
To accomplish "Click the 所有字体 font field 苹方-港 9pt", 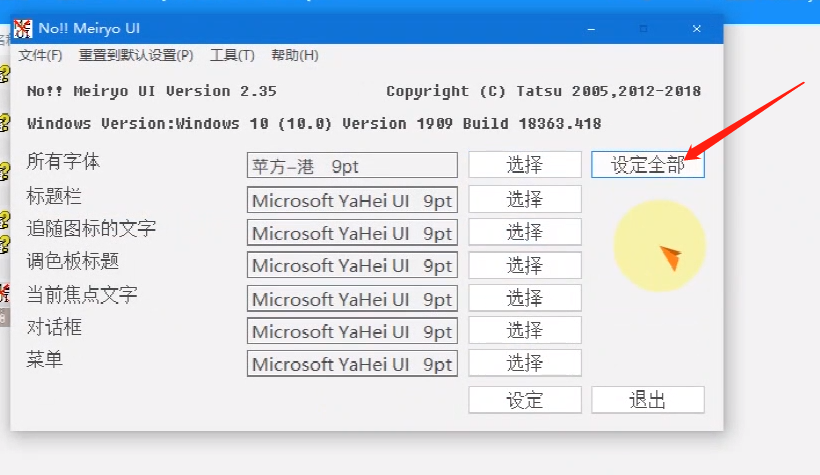I will pyautogui.click(x=352, y=165).
